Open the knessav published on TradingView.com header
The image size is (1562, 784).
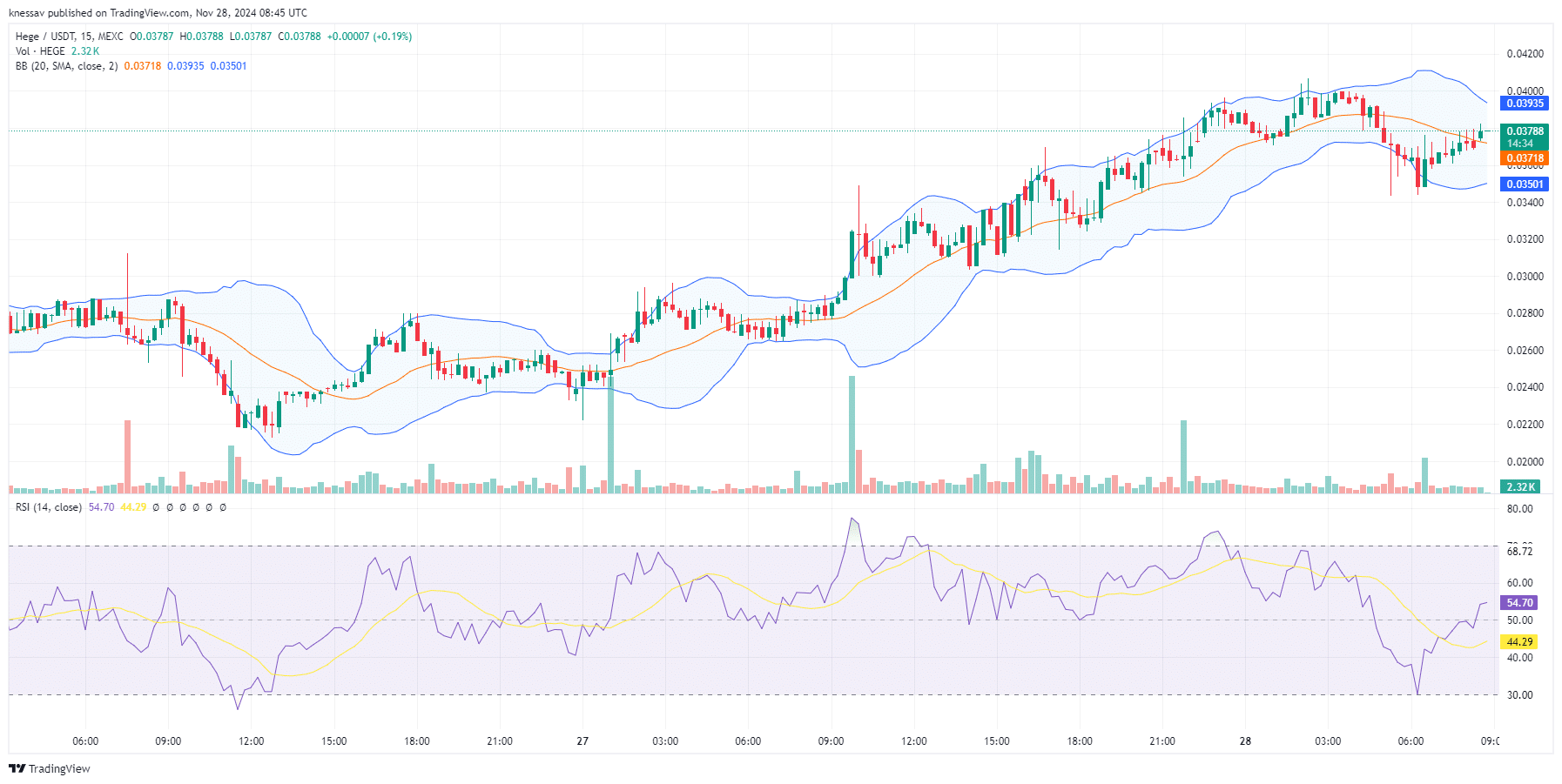(x=158, y=13)
